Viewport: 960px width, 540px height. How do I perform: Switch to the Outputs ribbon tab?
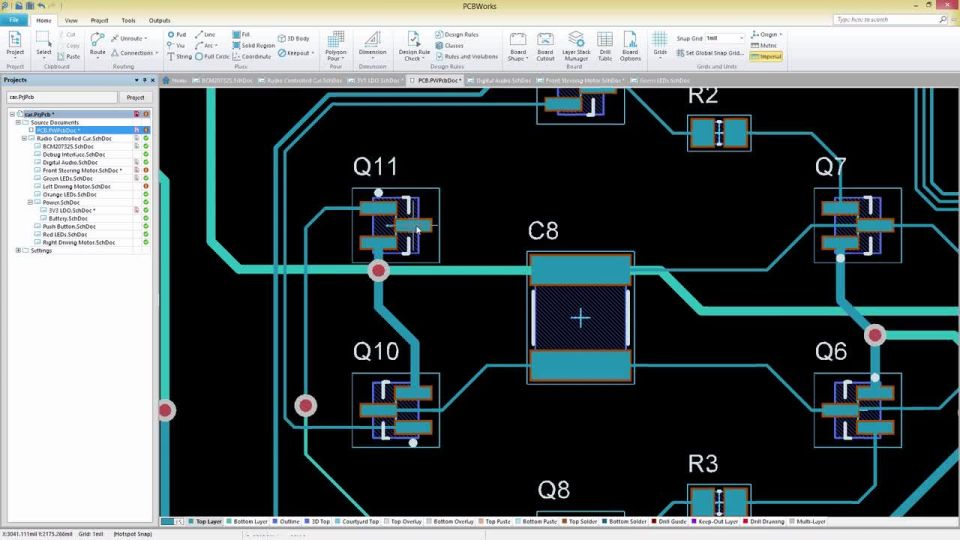click(159, 21)
